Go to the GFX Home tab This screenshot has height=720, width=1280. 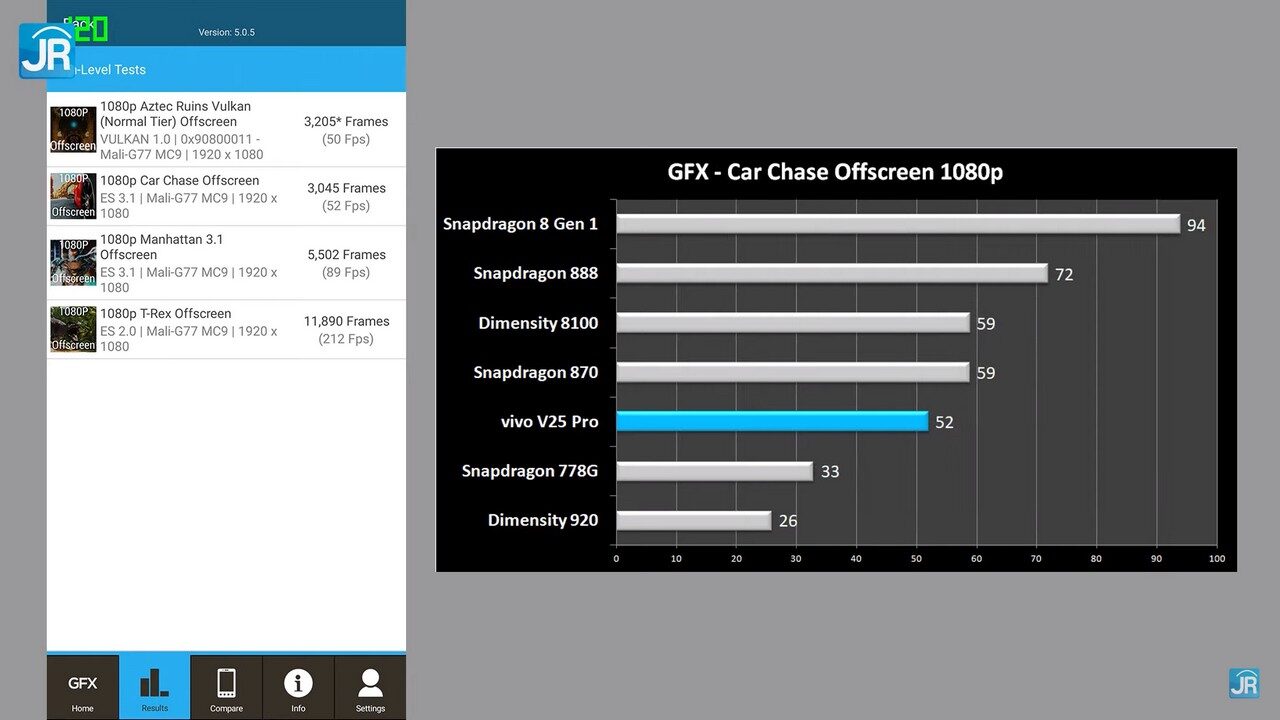click(83, 687)
